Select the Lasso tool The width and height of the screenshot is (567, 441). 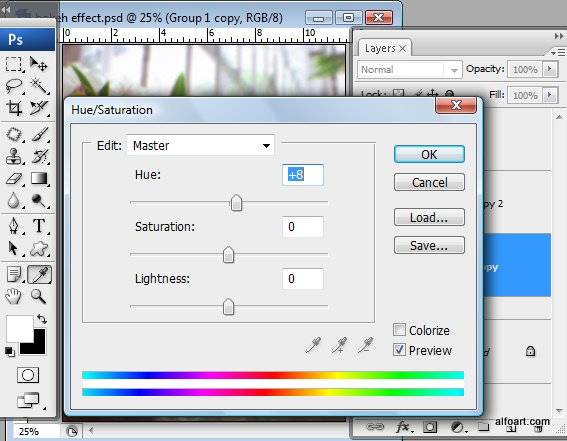coord(14,86)
